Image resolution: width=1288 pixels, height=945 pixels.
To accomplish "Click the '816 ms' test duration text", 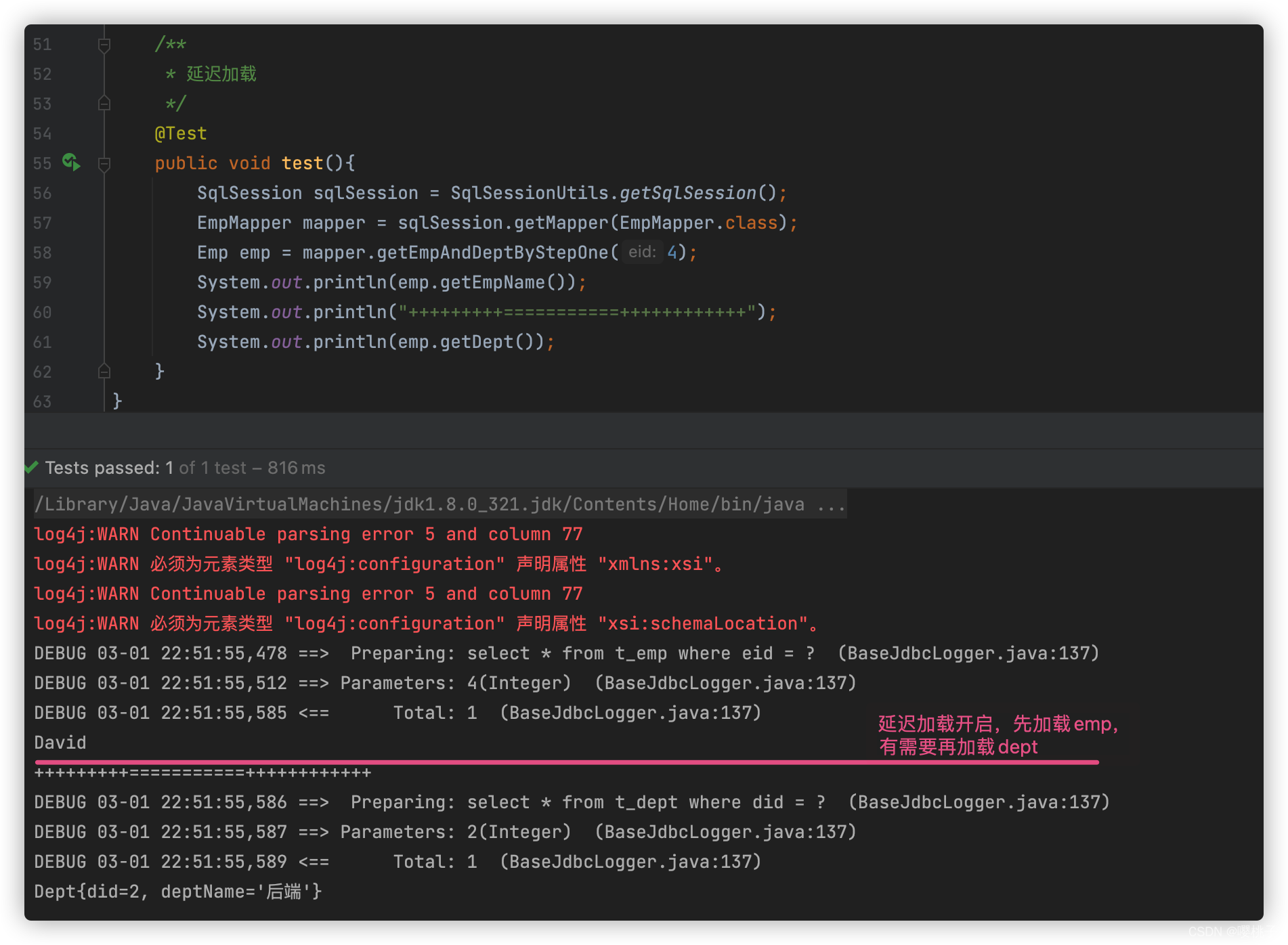I will tap(296, 468).
